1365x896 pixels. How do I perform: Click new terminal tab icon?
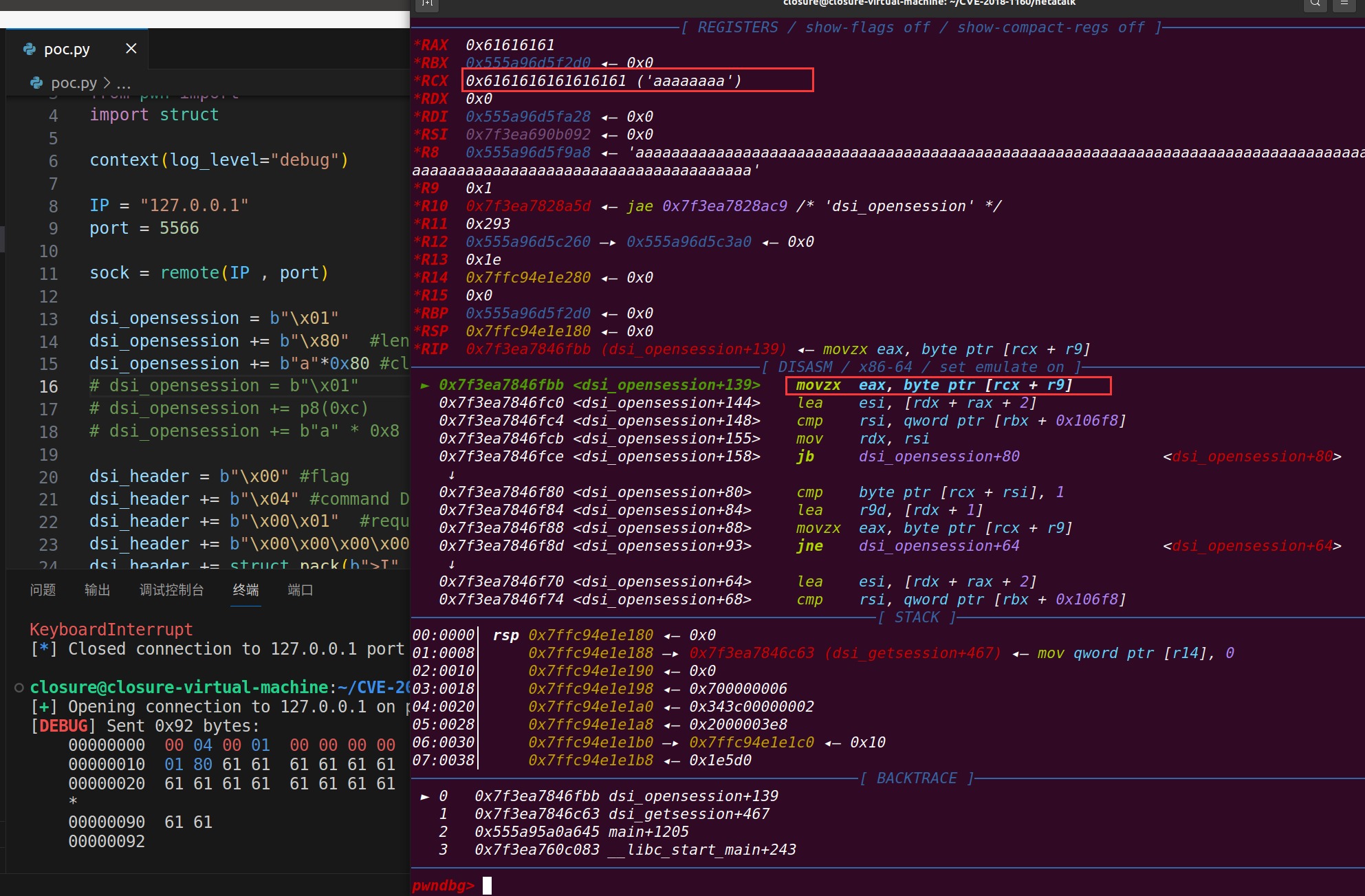click(x=428, y=3)
